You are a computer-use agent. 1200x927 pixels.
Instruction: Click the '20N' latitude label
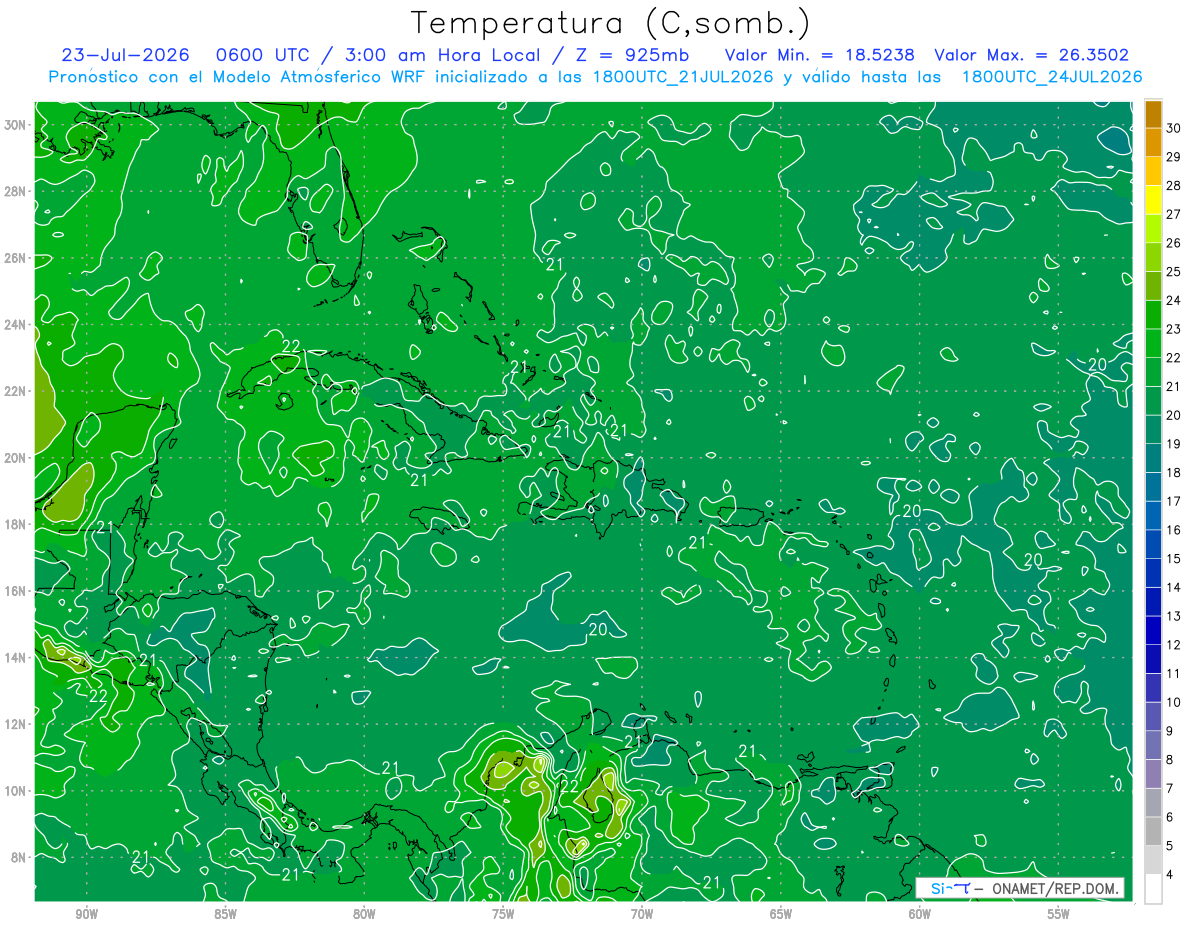point(15,458)
